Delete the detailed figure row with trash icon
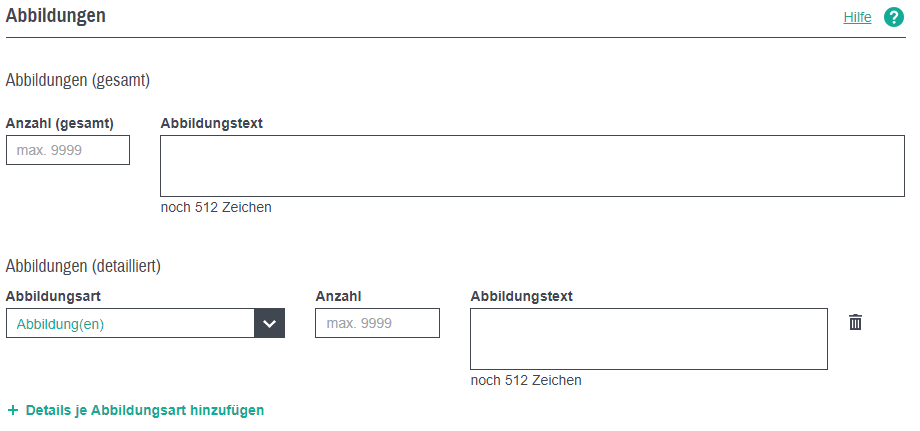920x431 pixels. click(x=855, y=322)
